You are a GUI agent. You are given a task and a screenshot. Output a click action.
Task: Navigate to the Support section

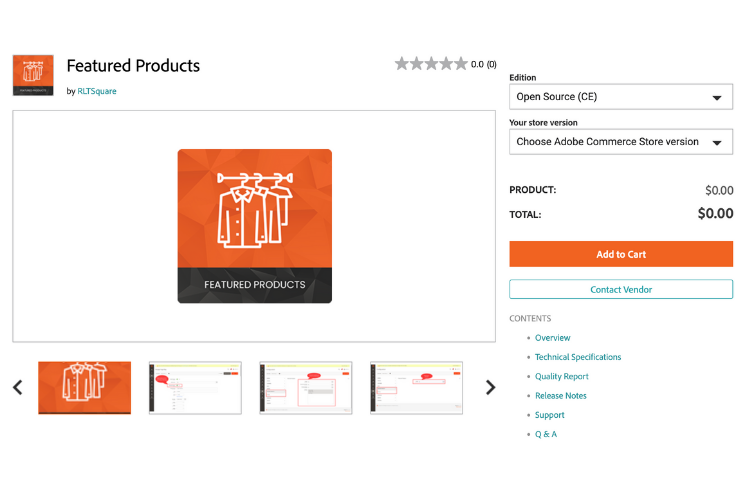[549, 415]
